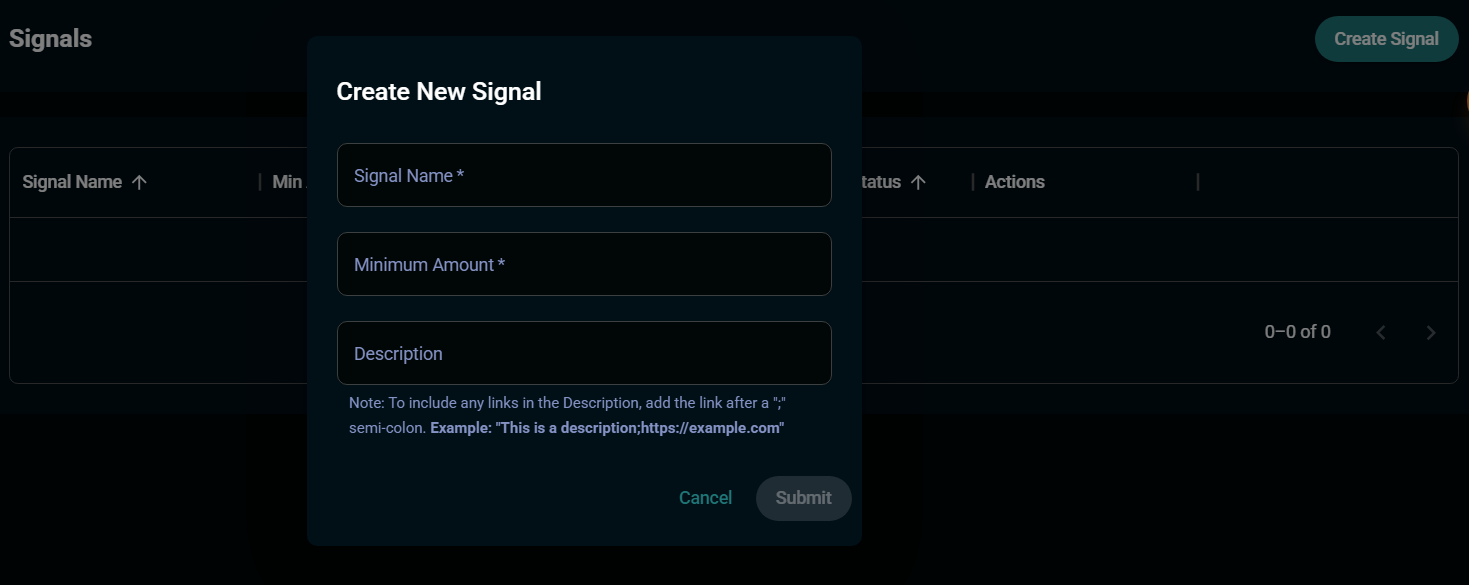This screenshot has width=1469, height=585.
Task: Go to the previous page of signals
Action: click(1381, 332)
